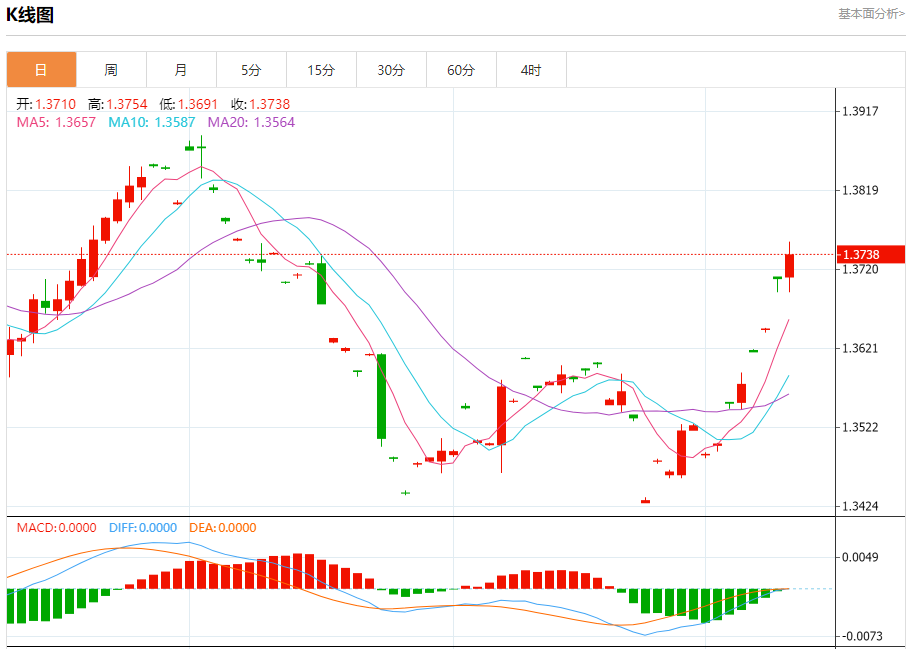Click the orange DEA value label
This screenshot has height=649, width=910.
tap(222, 528)
